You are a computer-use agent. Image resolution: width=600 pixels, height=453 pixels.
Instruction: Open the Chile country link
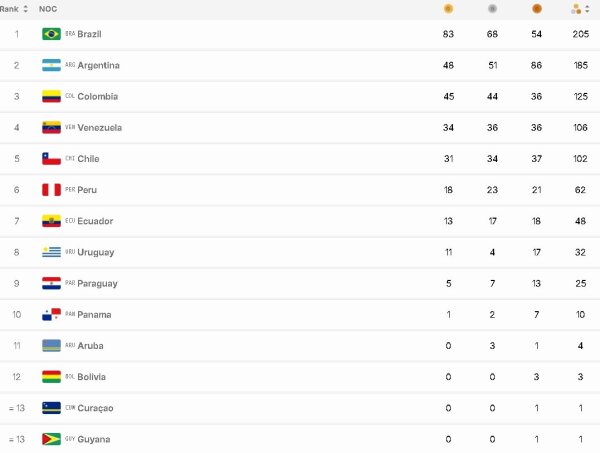click(88, 159)
